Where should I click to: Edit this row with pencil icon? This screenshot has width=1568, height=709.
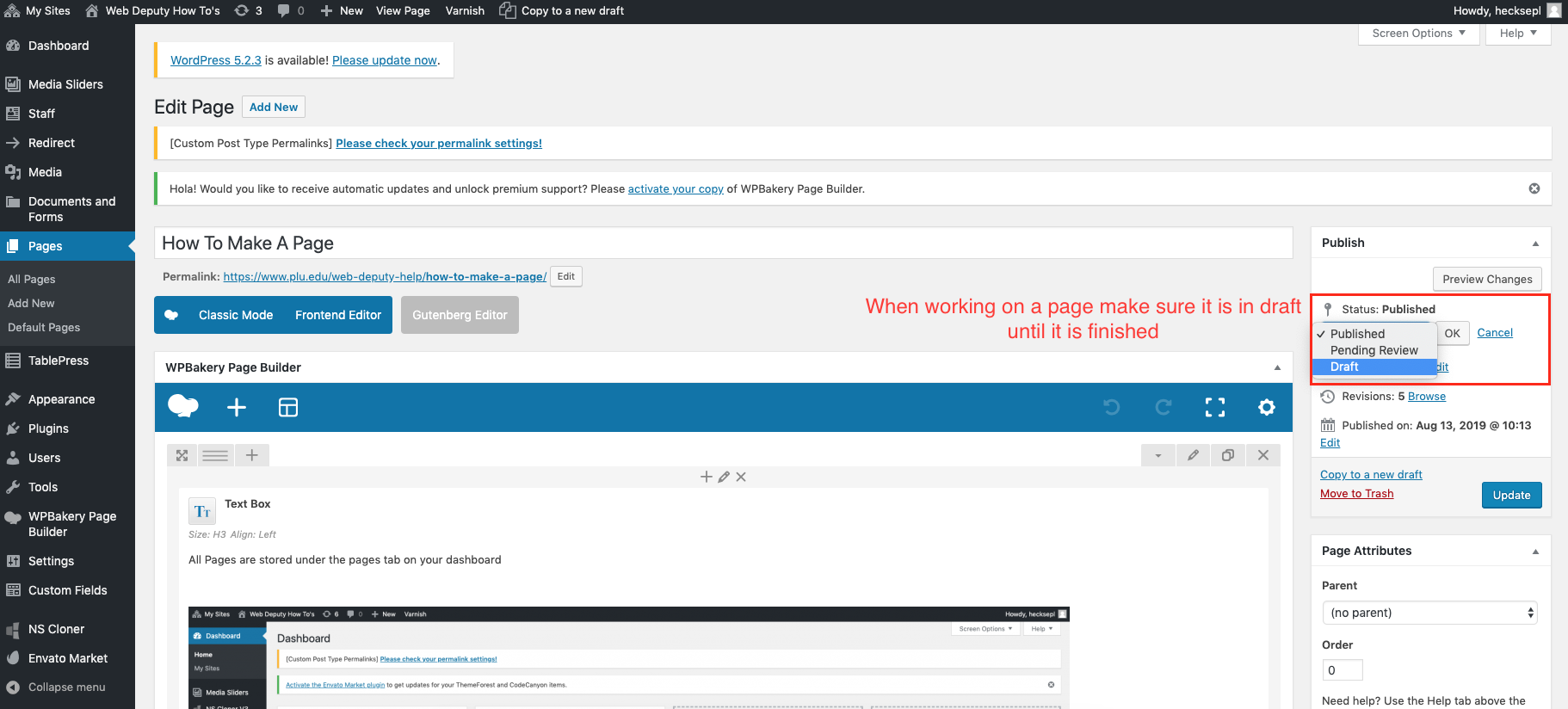point(1193,455)
